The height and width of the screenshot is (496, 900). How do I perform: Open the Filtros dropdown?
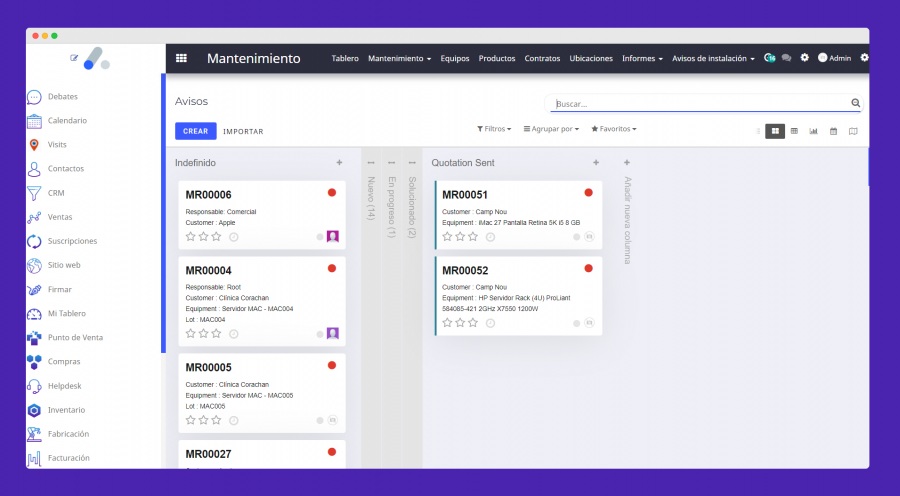coord(494,129)
